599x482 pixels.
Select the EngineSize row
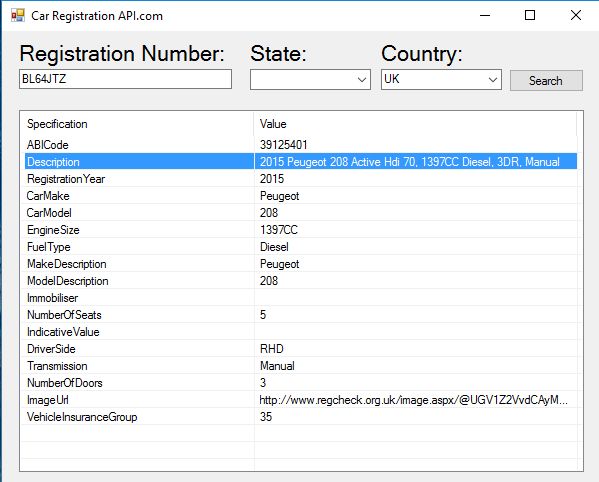[x=301, y=230]
